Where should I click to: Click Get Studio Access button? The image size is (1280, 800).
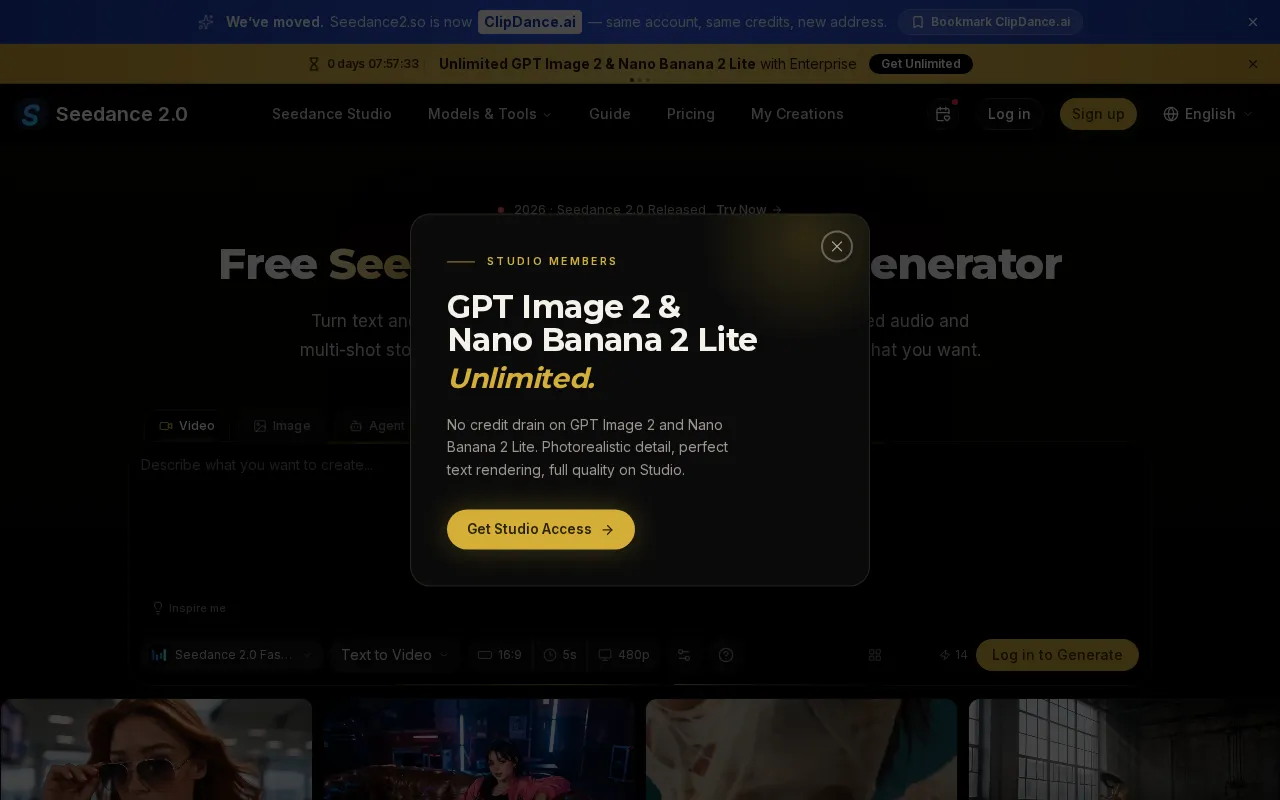coord(541,529)
